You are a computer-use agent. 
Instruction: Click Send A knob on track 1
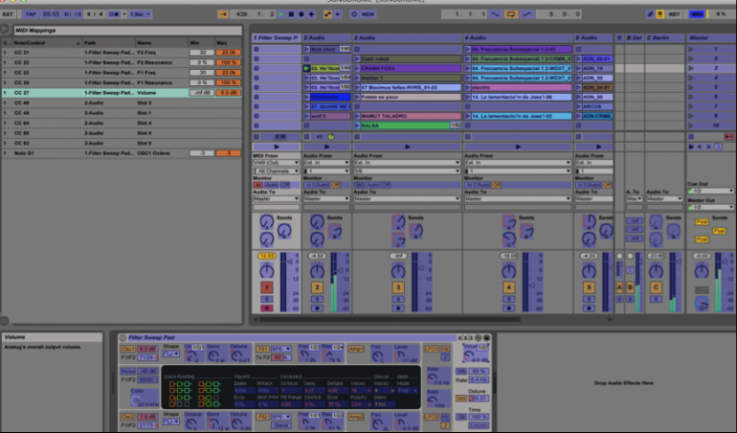[x=267, y=222]
